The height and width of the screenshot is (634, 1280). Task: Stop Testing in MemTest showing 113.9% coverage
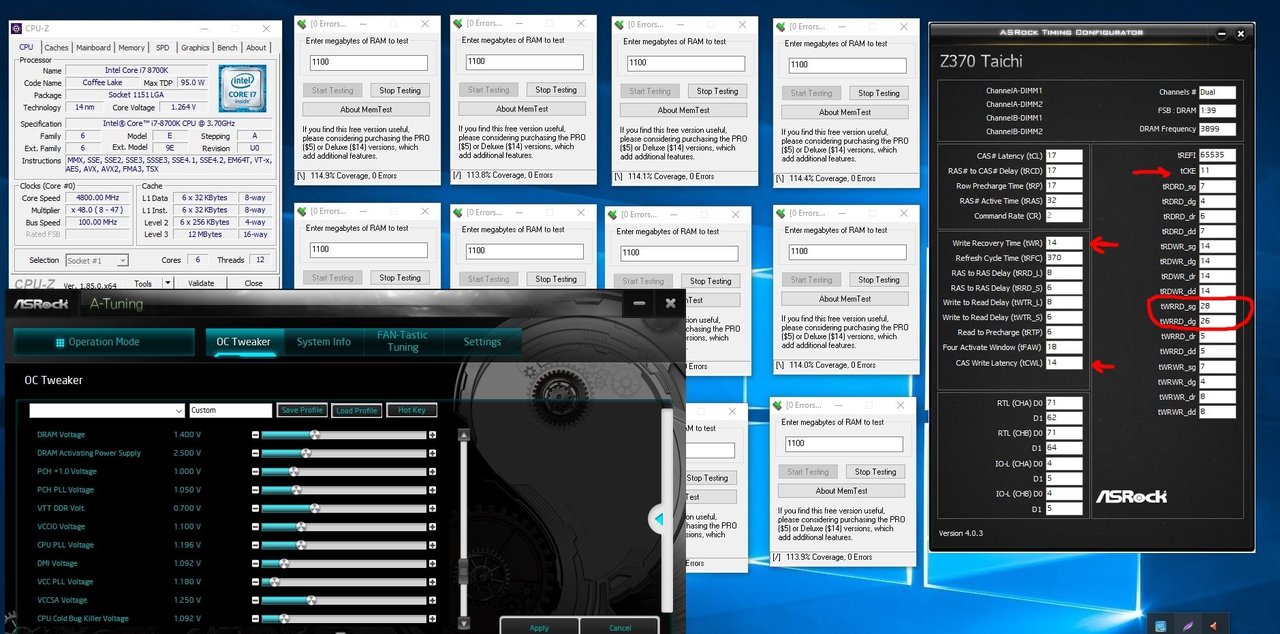(876, 472)
